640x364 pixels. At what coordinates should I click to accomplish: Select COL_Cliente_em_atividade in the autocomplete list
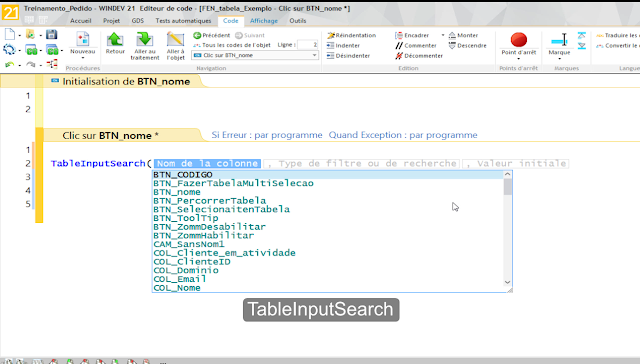point(329,253)
